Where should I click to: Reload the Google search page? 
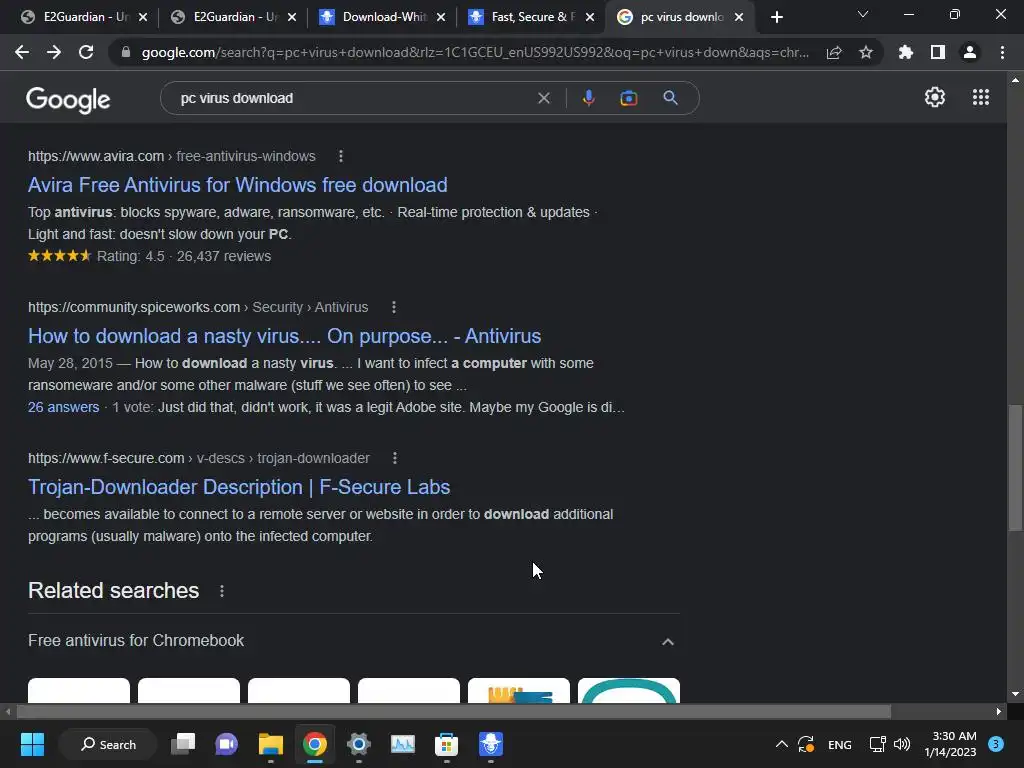click(x=86, y=52)
